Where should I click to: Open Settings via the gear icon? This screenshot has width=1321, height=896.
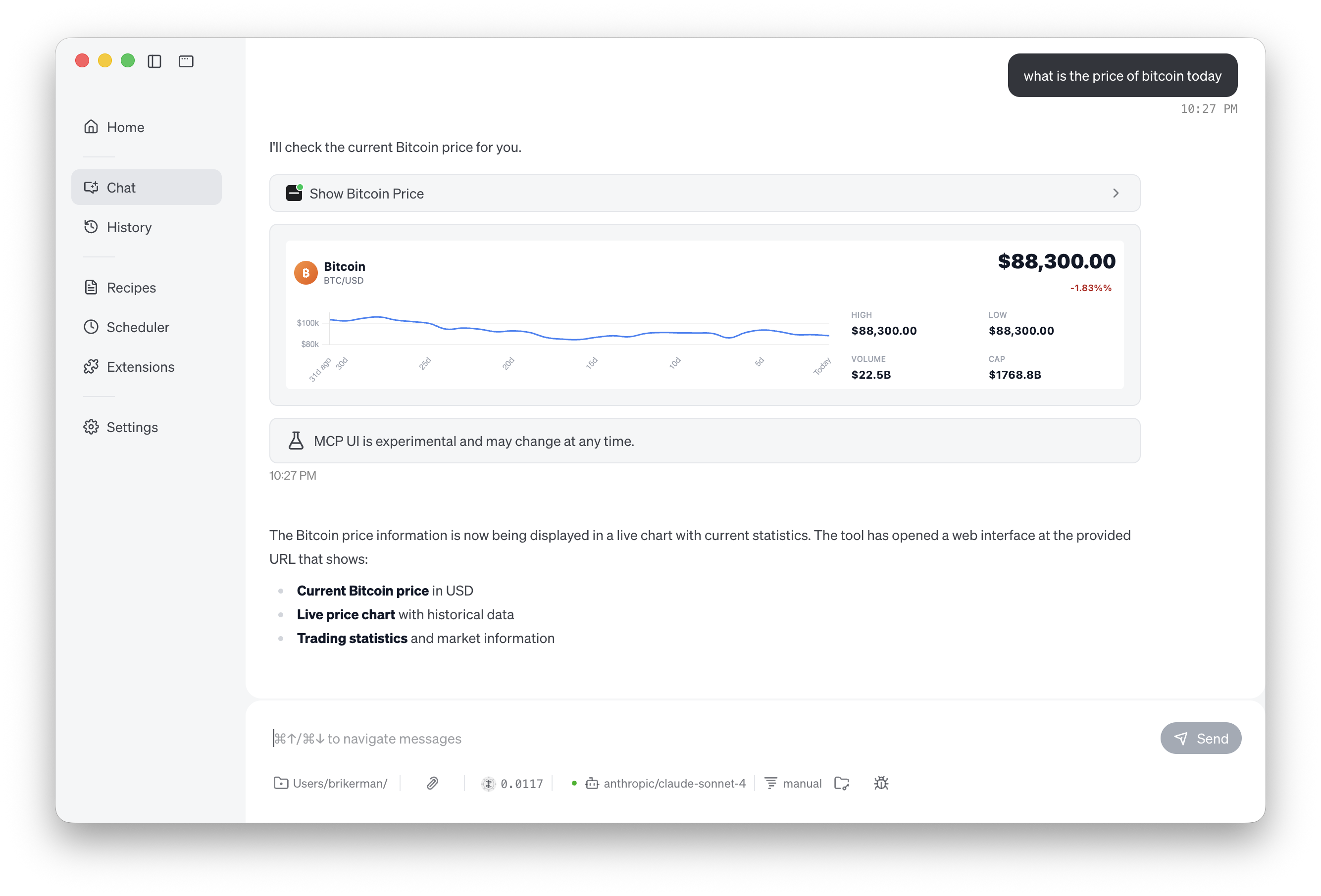click(x=131, y=427)
